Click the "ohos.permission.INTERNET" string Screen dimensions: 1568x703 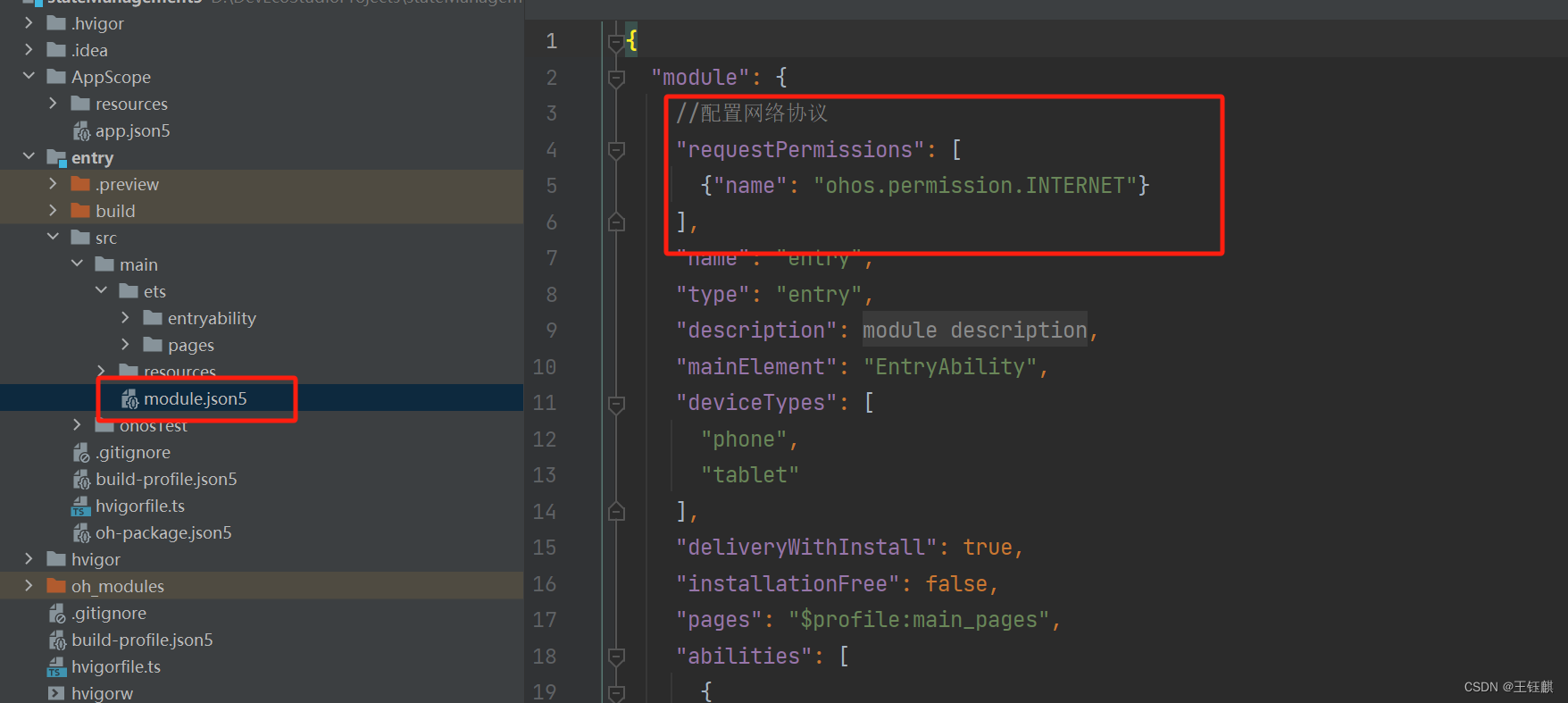974,185
